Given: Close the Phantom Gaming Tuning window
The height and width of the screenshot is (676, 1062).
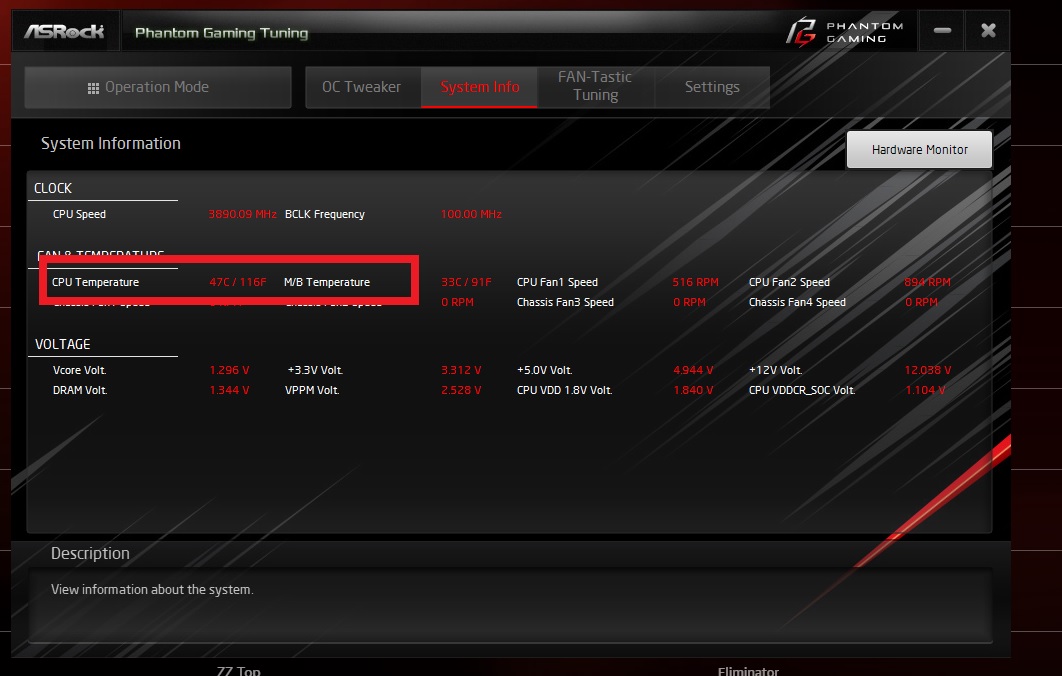Looking at the screenshot, I should tap(988, 30).
